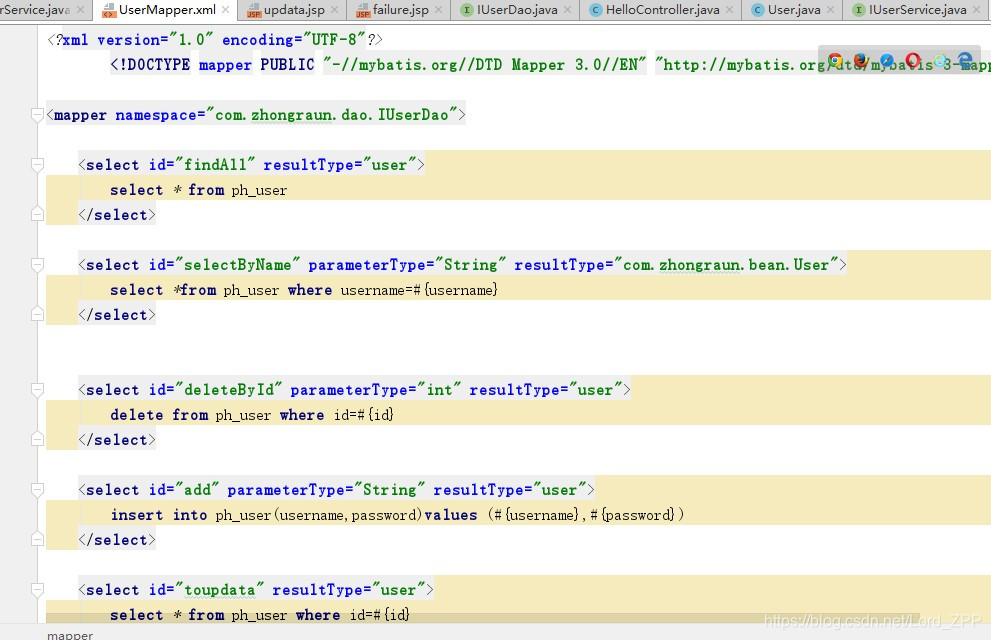Close the IUserService.java tab

976,9
